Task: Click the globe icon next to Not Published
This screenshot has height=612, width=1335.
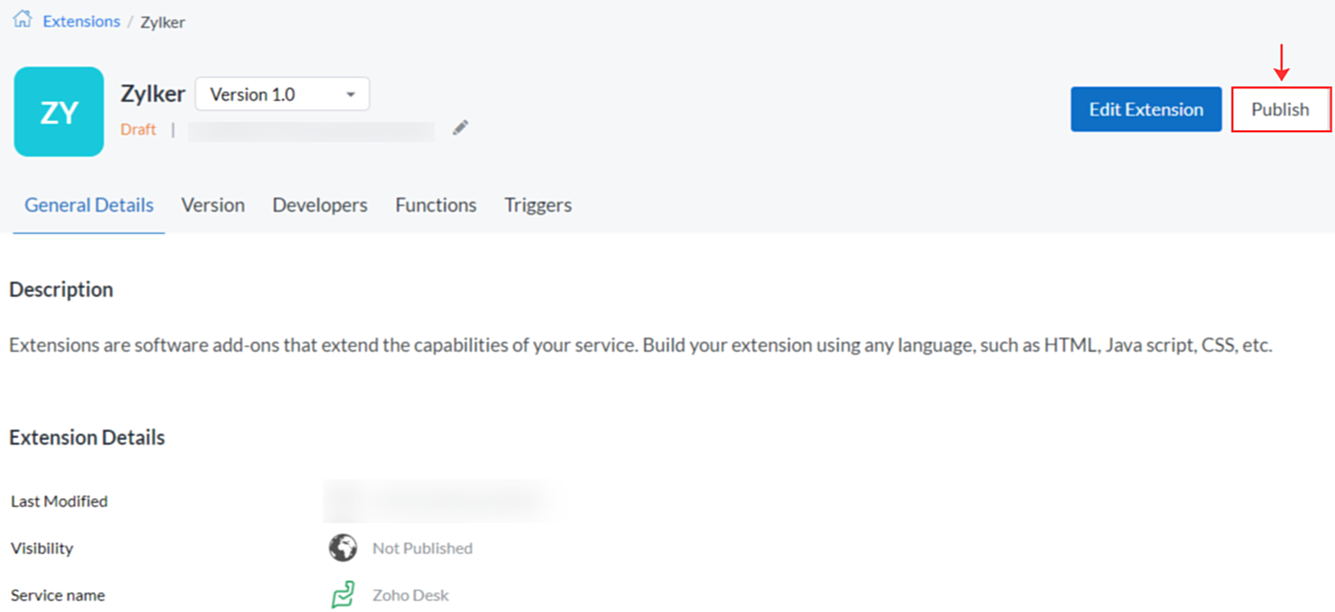Action: (x=343, y=548)
